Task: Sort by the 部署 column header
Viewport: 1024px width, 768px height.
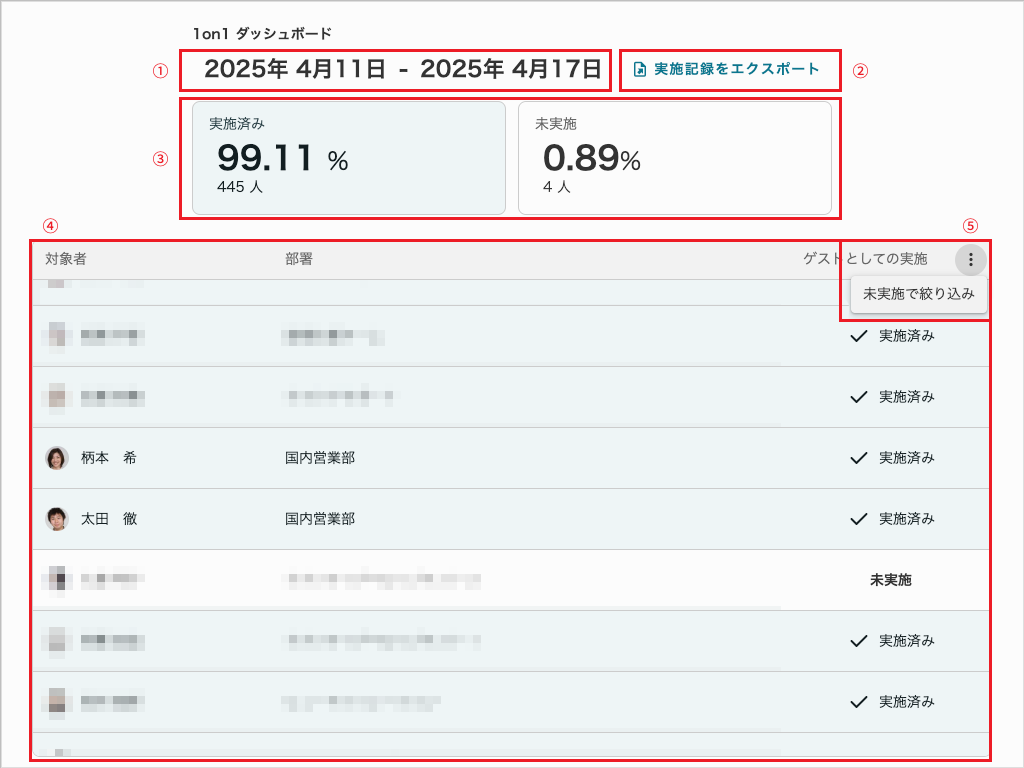Action: [299, 259]
